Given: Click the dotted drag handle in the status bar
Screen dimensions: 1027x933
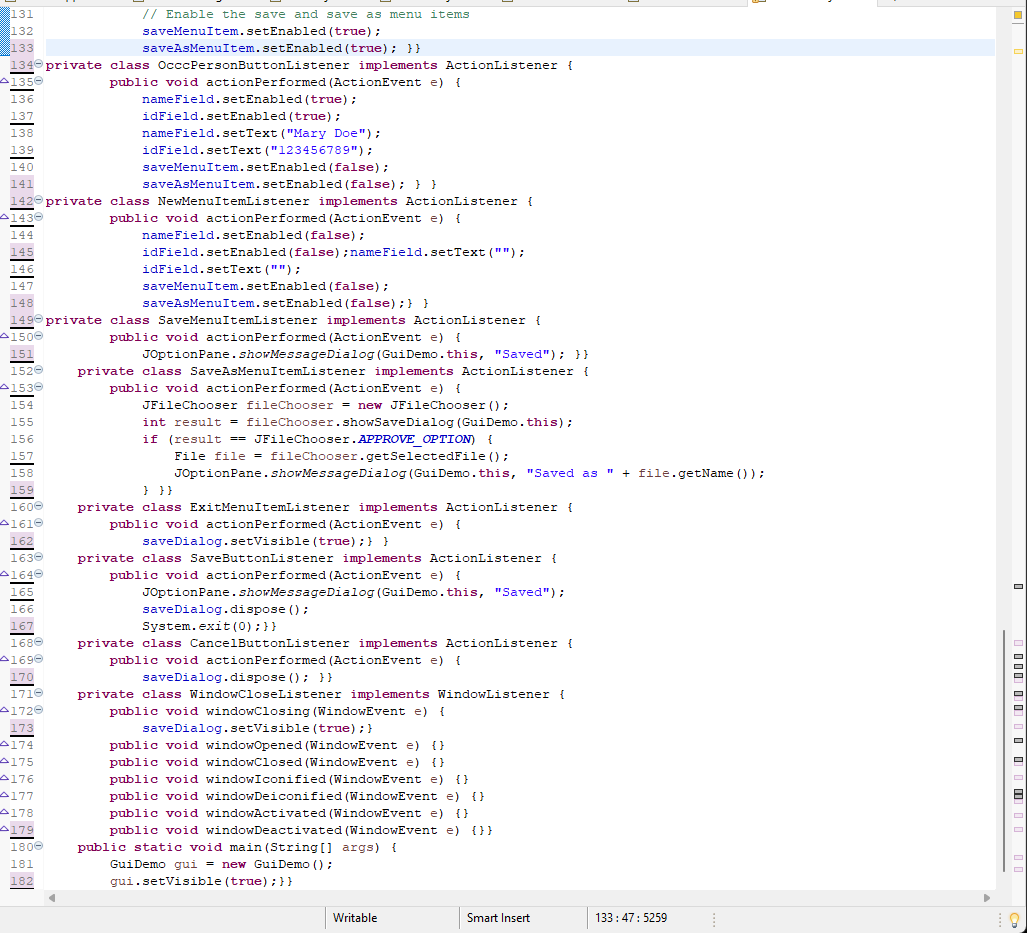Looking at the screenshot, I should coord(713,918).
